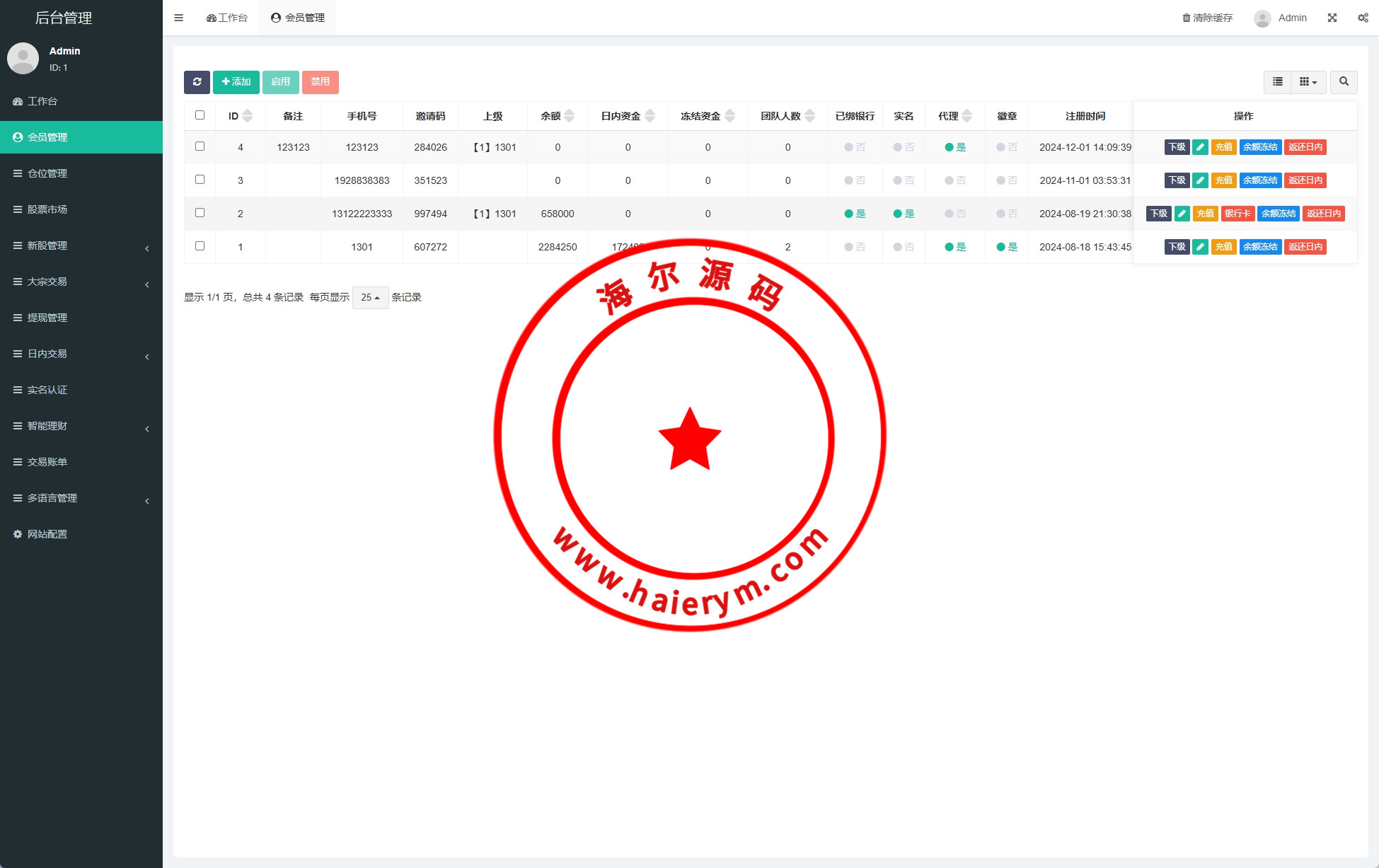Click 清除缓存 in the top bar
This screenshot has width=1379, height=868.
point(1207,18)
